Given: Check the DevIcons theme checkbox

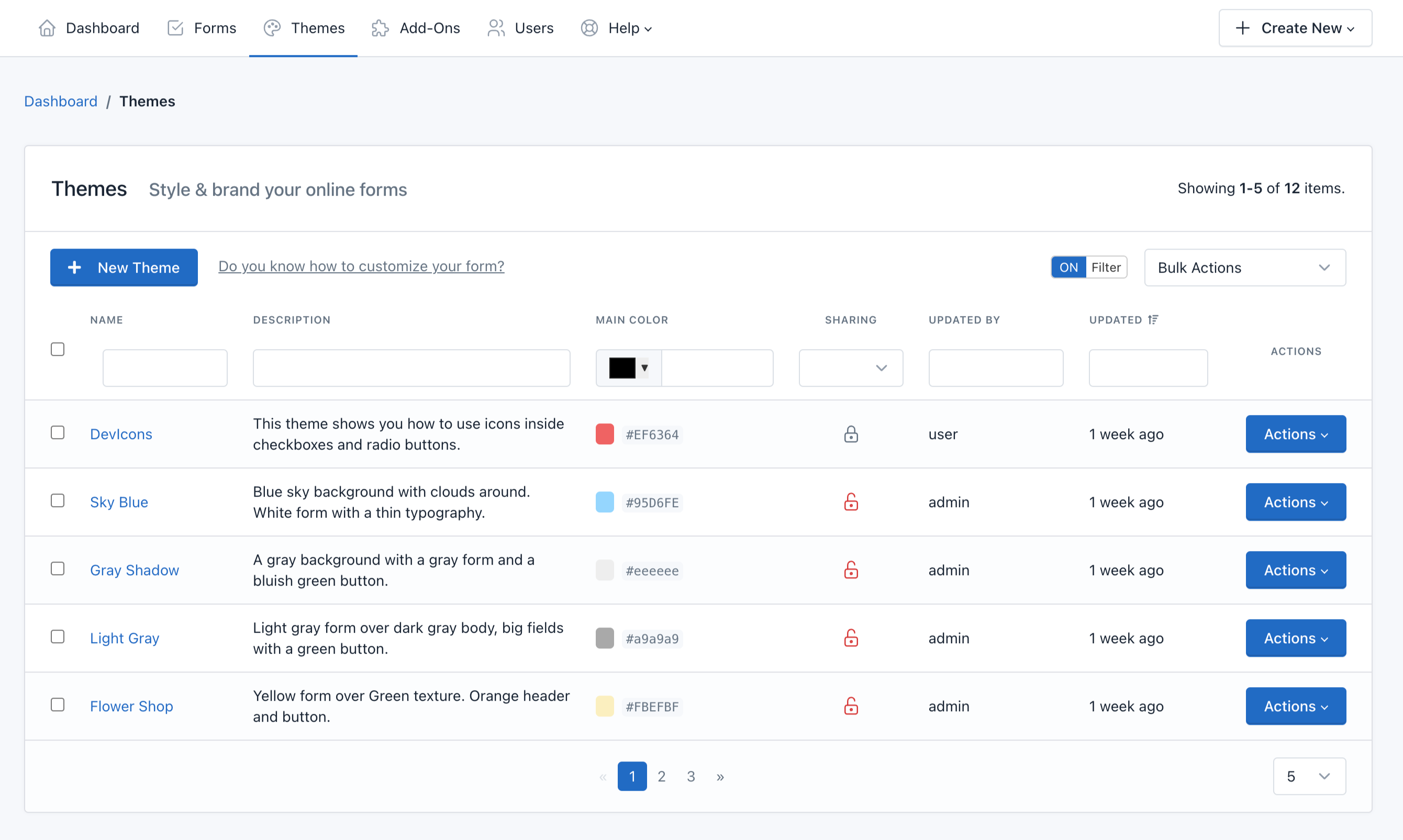Looking at the screenshot, I should coord(58,432).
